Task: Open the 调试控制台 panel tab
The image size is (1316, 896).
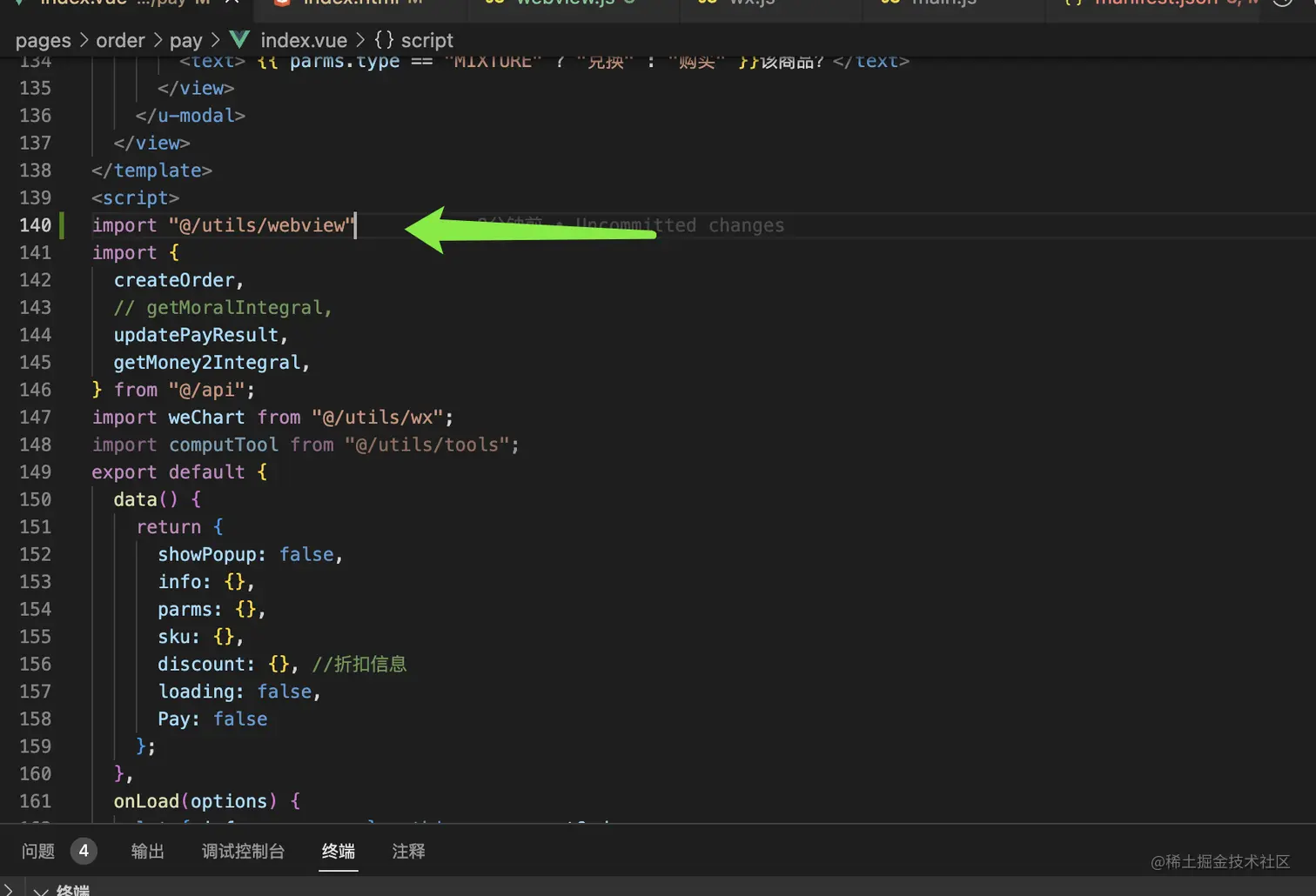Action: (x=244, y=851)
